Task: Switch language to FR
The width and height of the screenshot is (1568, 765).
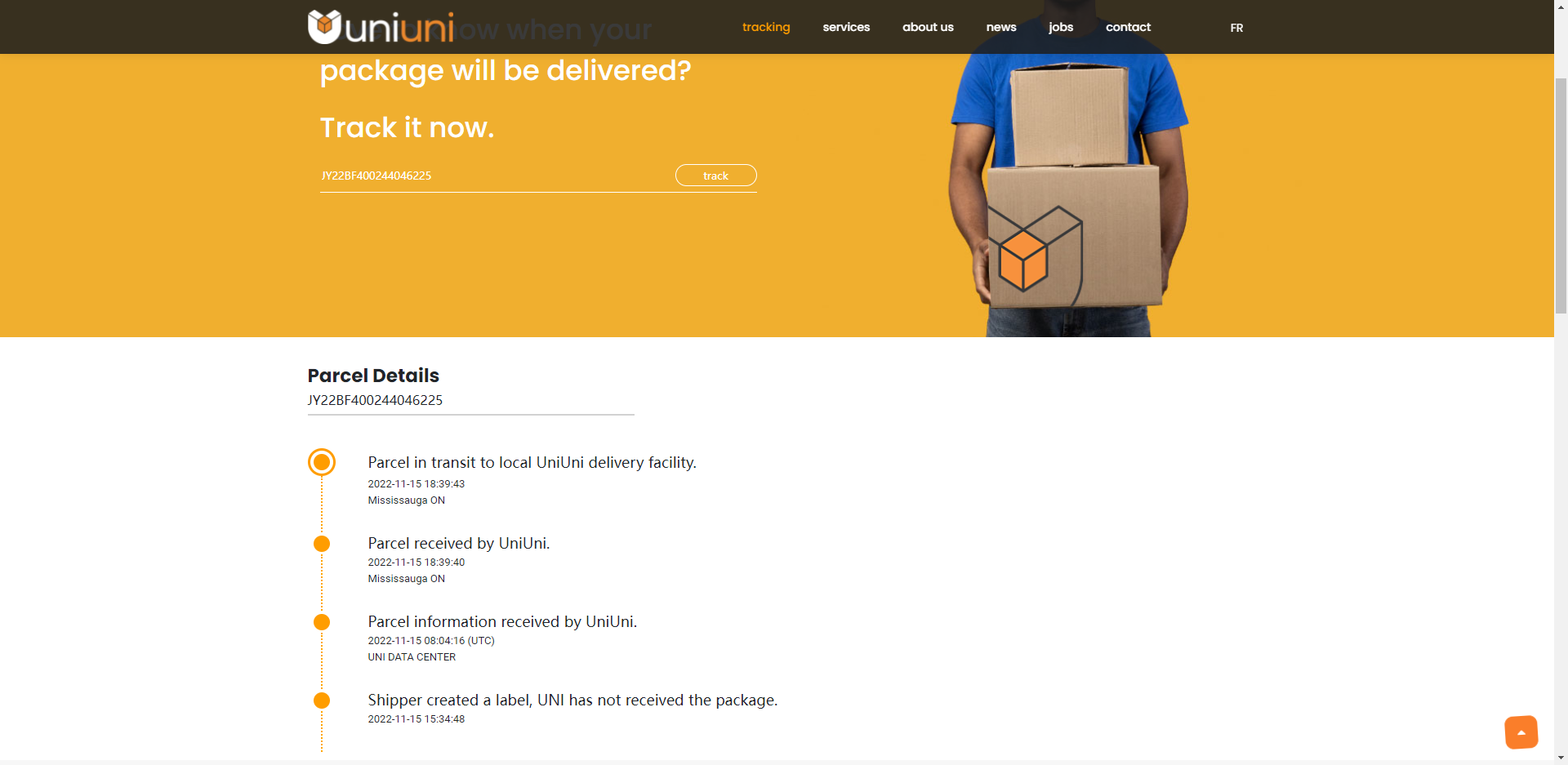Action: coord(1236,28)
